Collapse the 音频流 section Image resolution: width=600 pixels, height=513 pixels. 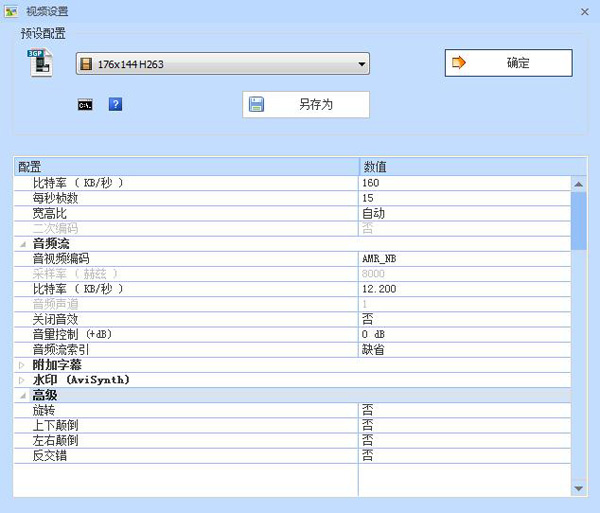23,244
